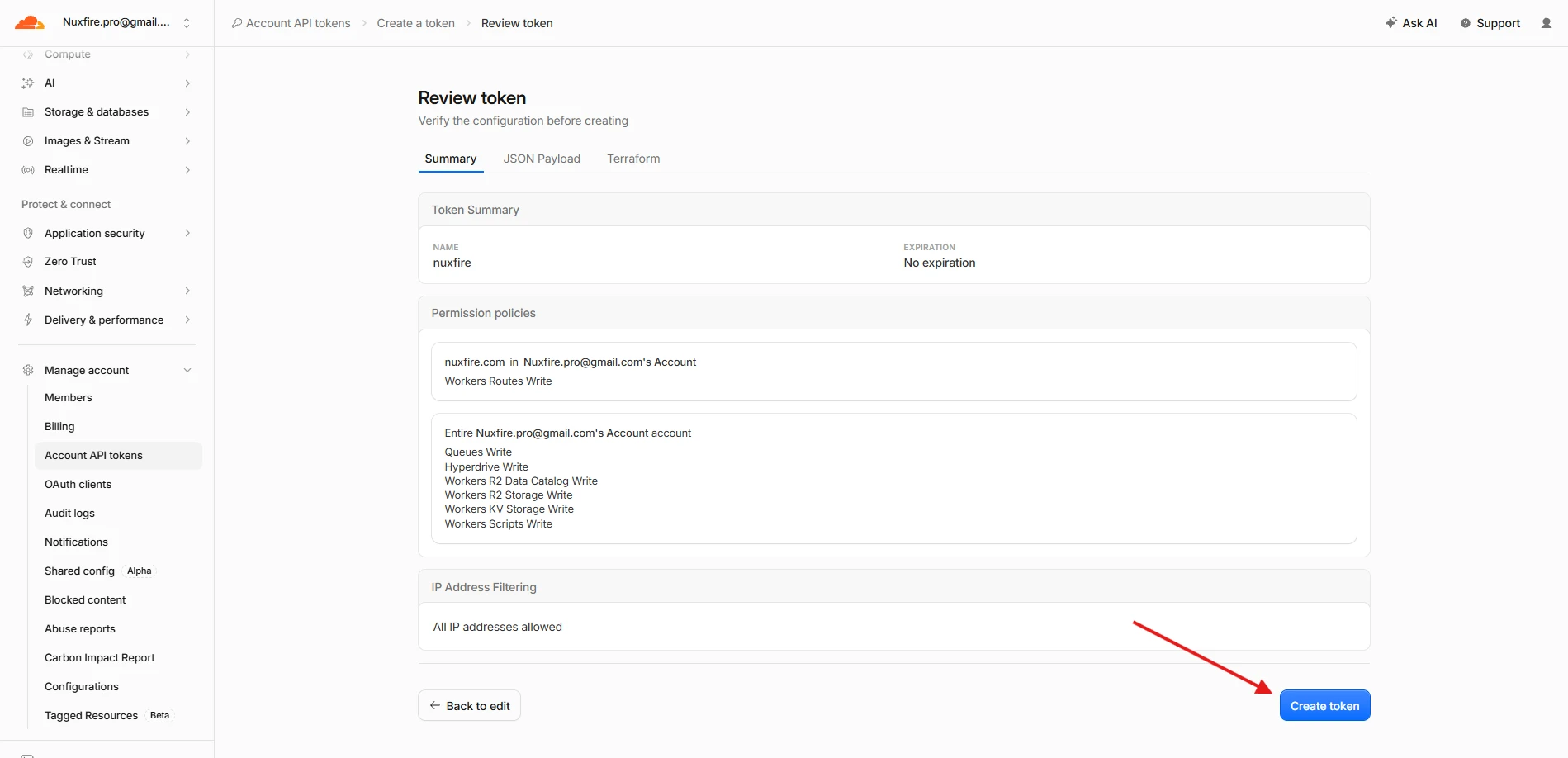Expand the AI menu chevron
The width and height of the screenshot is (1568, 758).
[187, 83]
